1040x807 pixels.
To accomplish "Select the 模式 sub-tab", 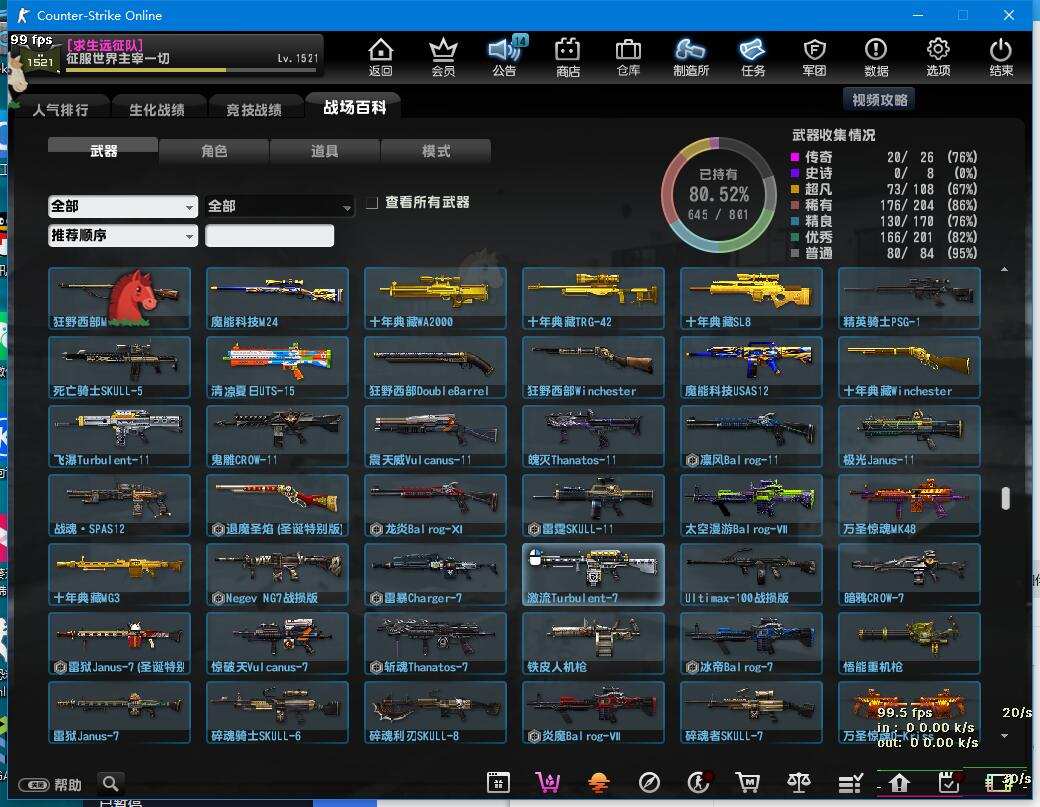I will [436, 151].
